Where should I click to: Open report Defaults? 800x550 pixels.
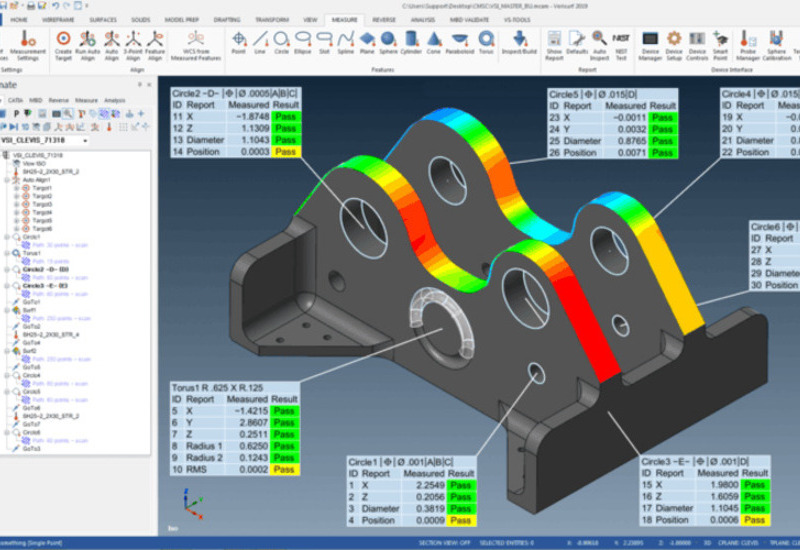coord(577,43)
